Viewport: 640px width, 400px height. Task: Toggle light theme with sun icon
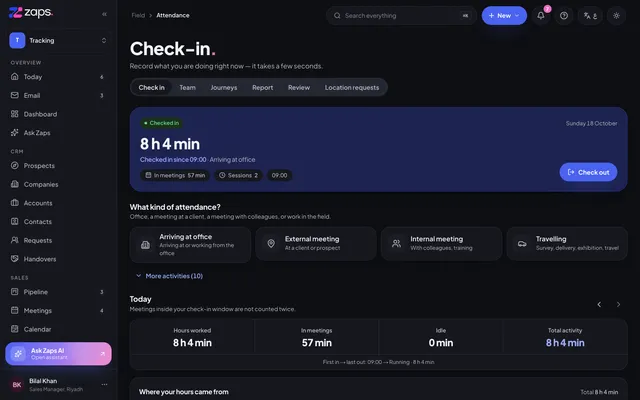616,16
